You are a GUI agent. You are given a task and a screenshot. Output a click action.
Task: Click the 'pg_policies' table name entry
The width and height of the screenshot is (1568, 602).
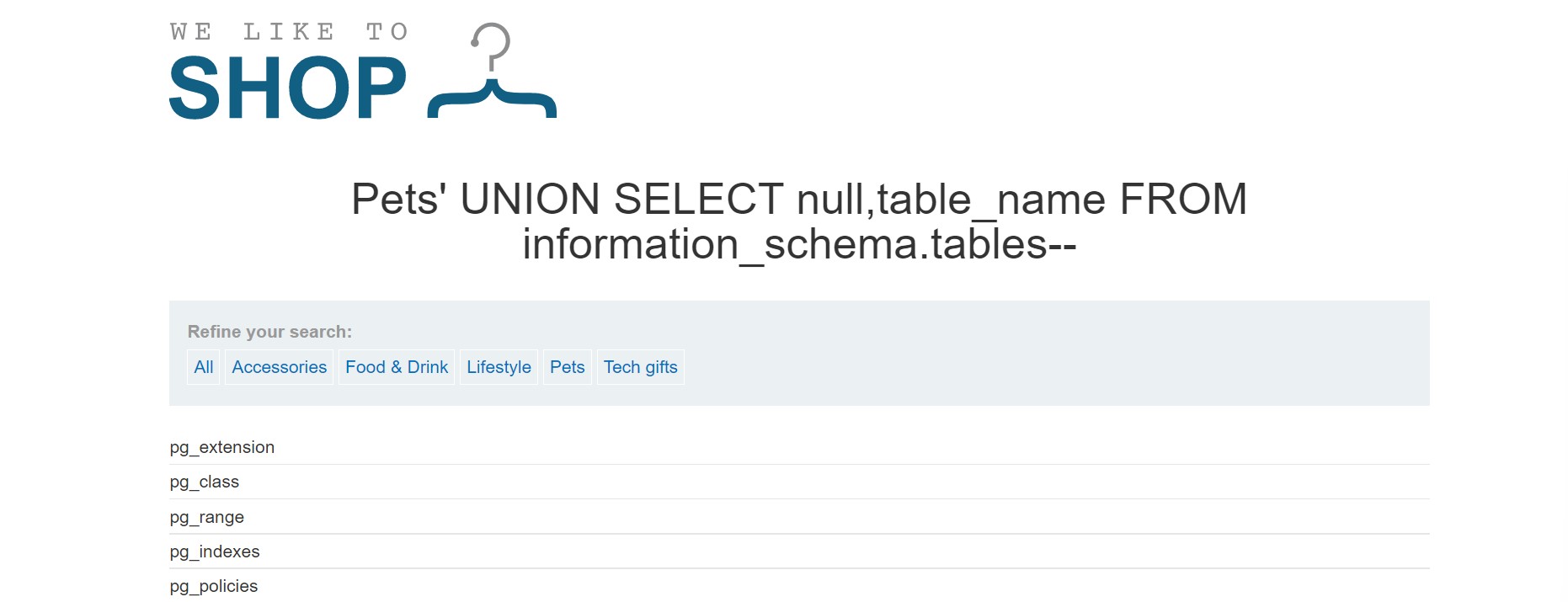pyautogui.click(x=212, y=585)
